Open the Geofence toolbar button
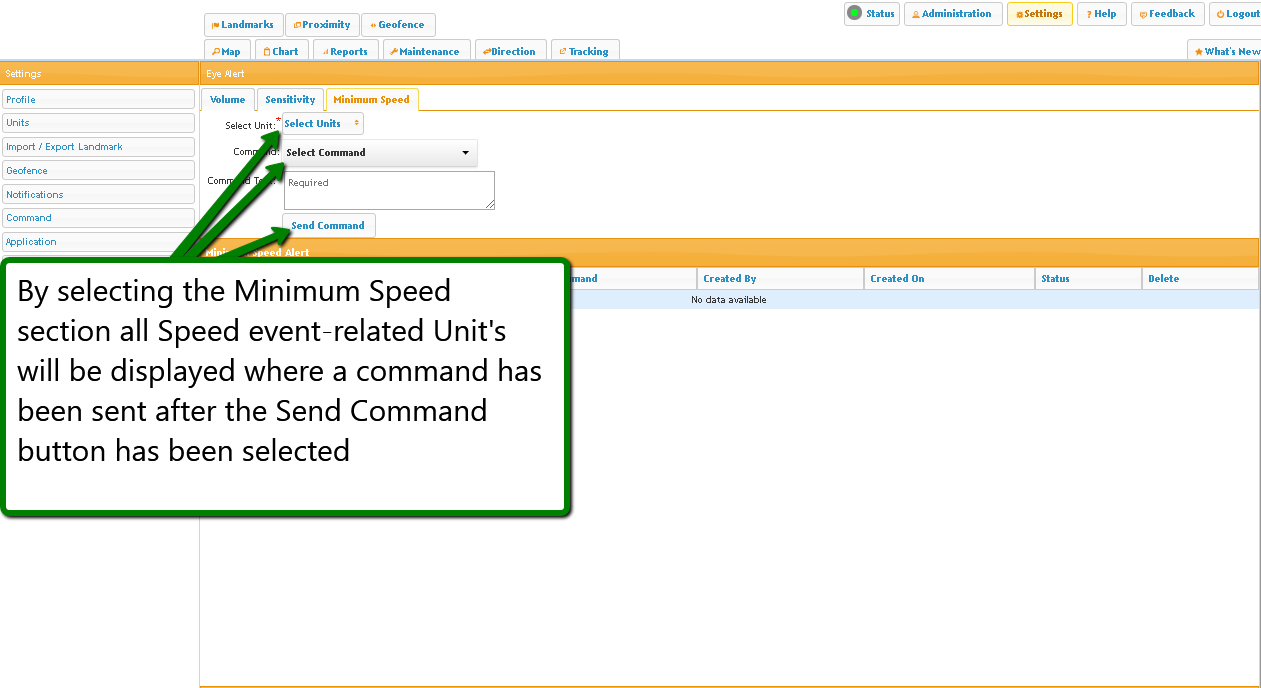 [x=398, y=25]
